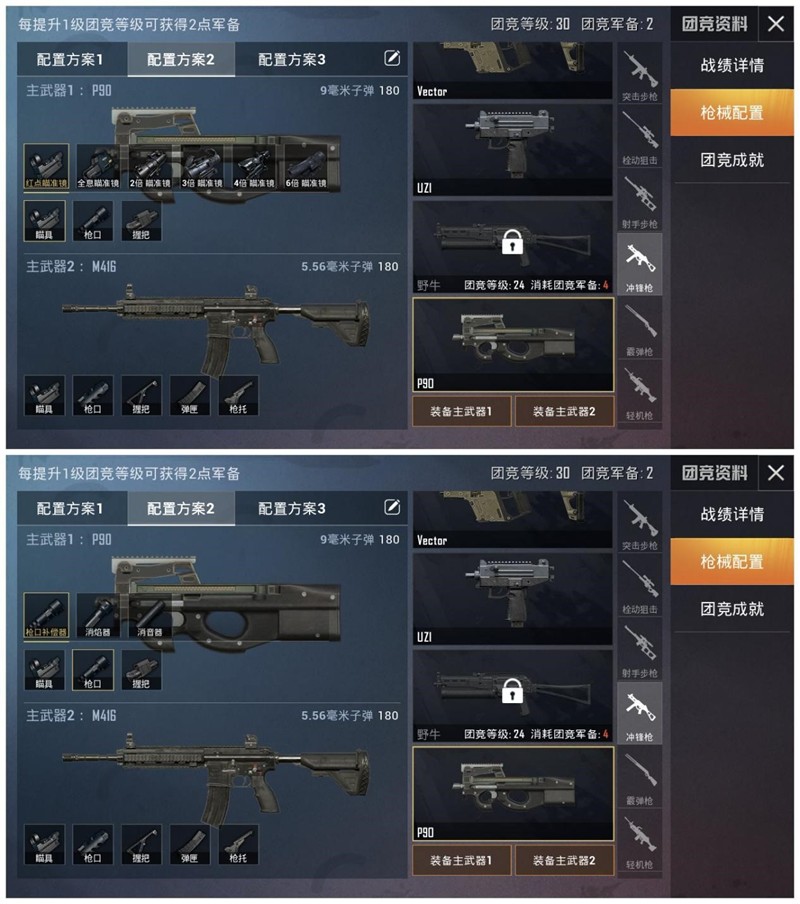Open 战绩详情 menu in the scope-options screenshot
The width and height of the screenshot is (800, 904).
[x=732, y=65]
